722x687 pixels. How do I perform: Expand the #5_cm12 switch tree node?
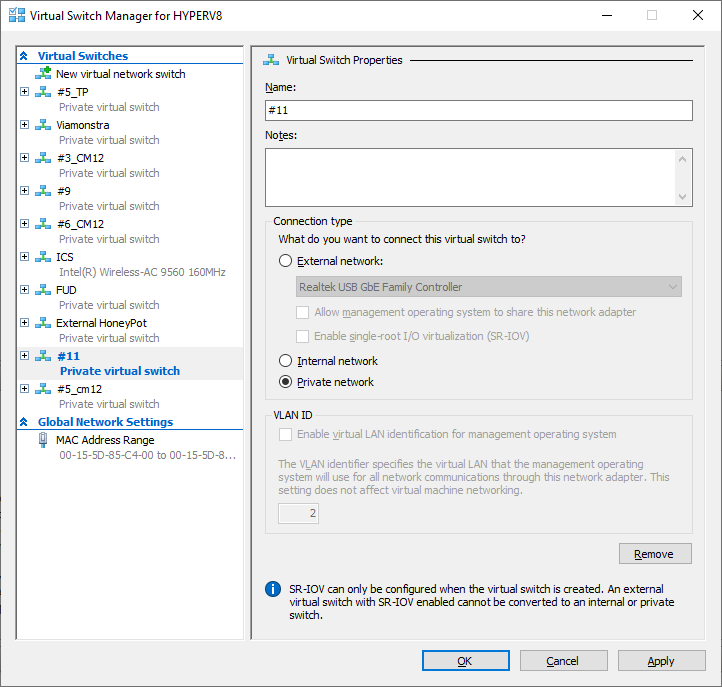click(25, 389)
